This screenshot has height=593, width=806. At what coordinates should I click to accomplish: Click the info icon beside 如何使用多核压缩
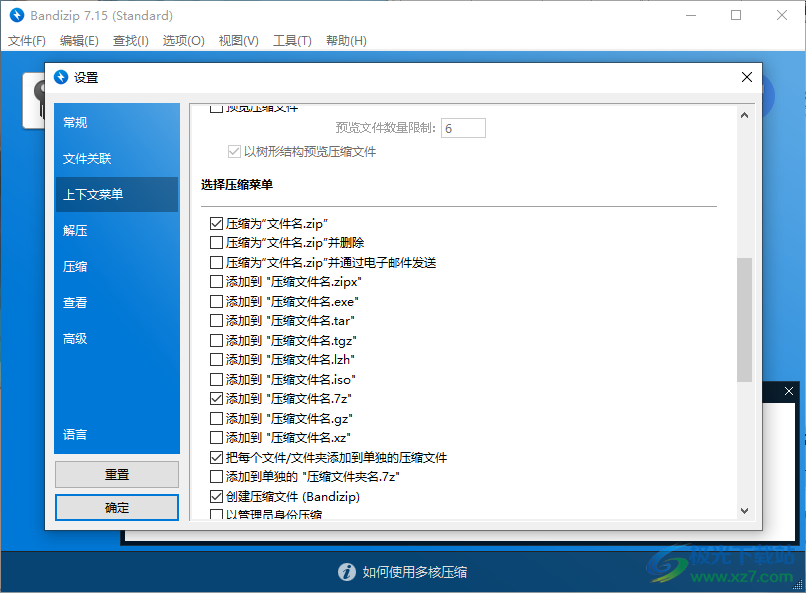(346, 571)
